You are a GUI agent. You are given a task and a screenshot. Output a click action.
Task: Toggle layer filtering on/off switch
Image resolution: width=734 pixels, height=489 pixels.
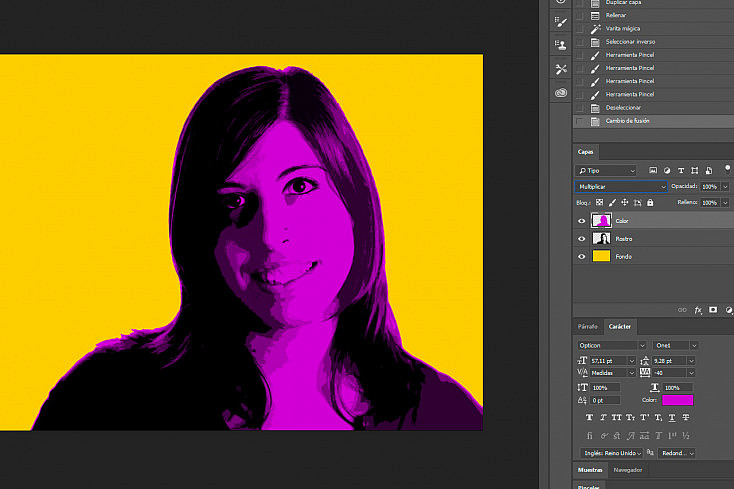pos(727,168)
